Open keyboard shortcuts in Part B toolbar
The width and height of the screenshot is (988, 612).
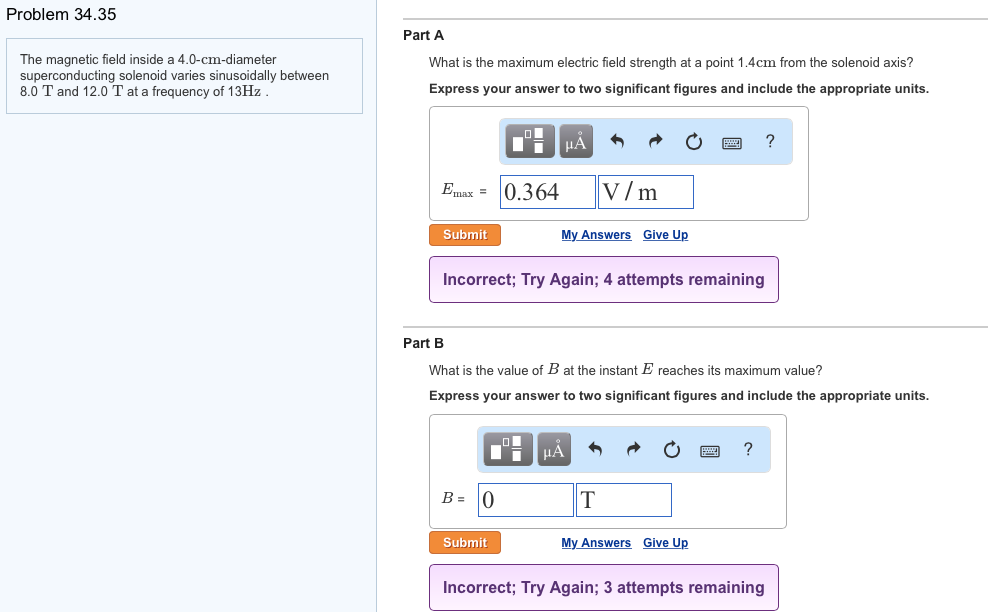(x=709, y=451)
